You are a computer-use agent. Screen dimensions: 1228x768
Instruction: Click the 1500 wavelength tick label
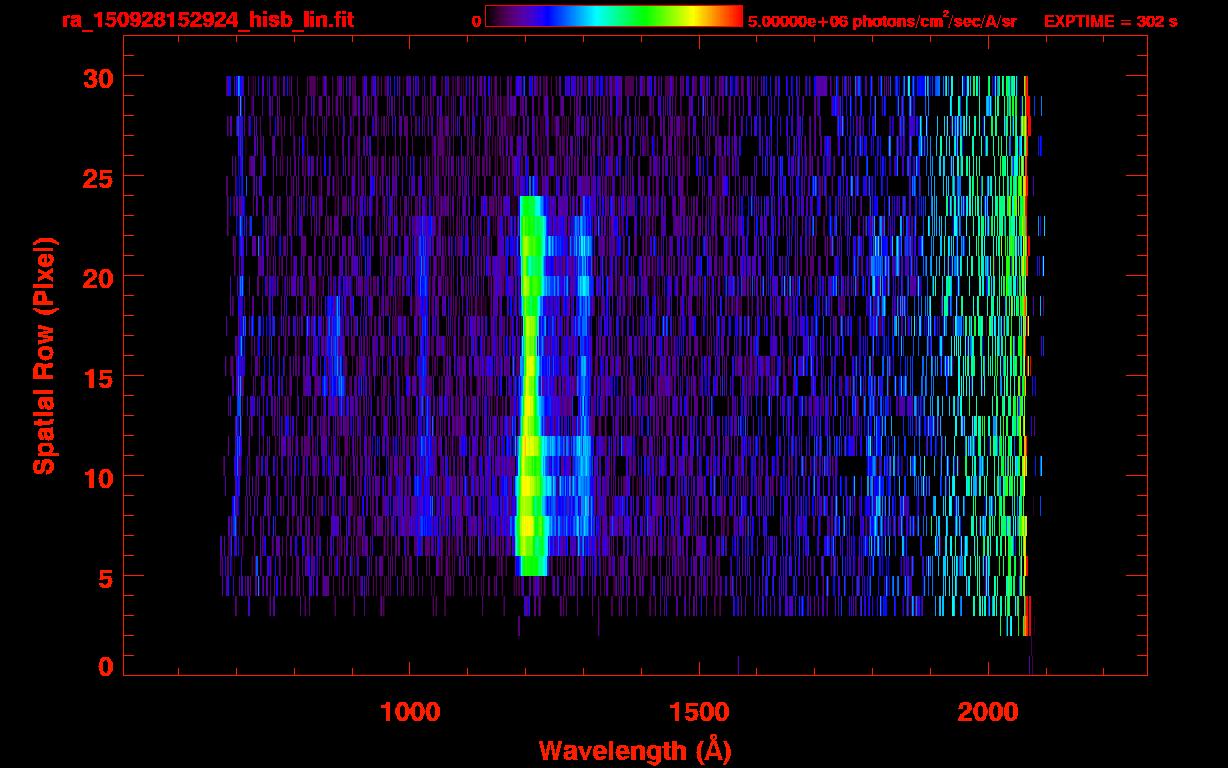click(698, 712)
